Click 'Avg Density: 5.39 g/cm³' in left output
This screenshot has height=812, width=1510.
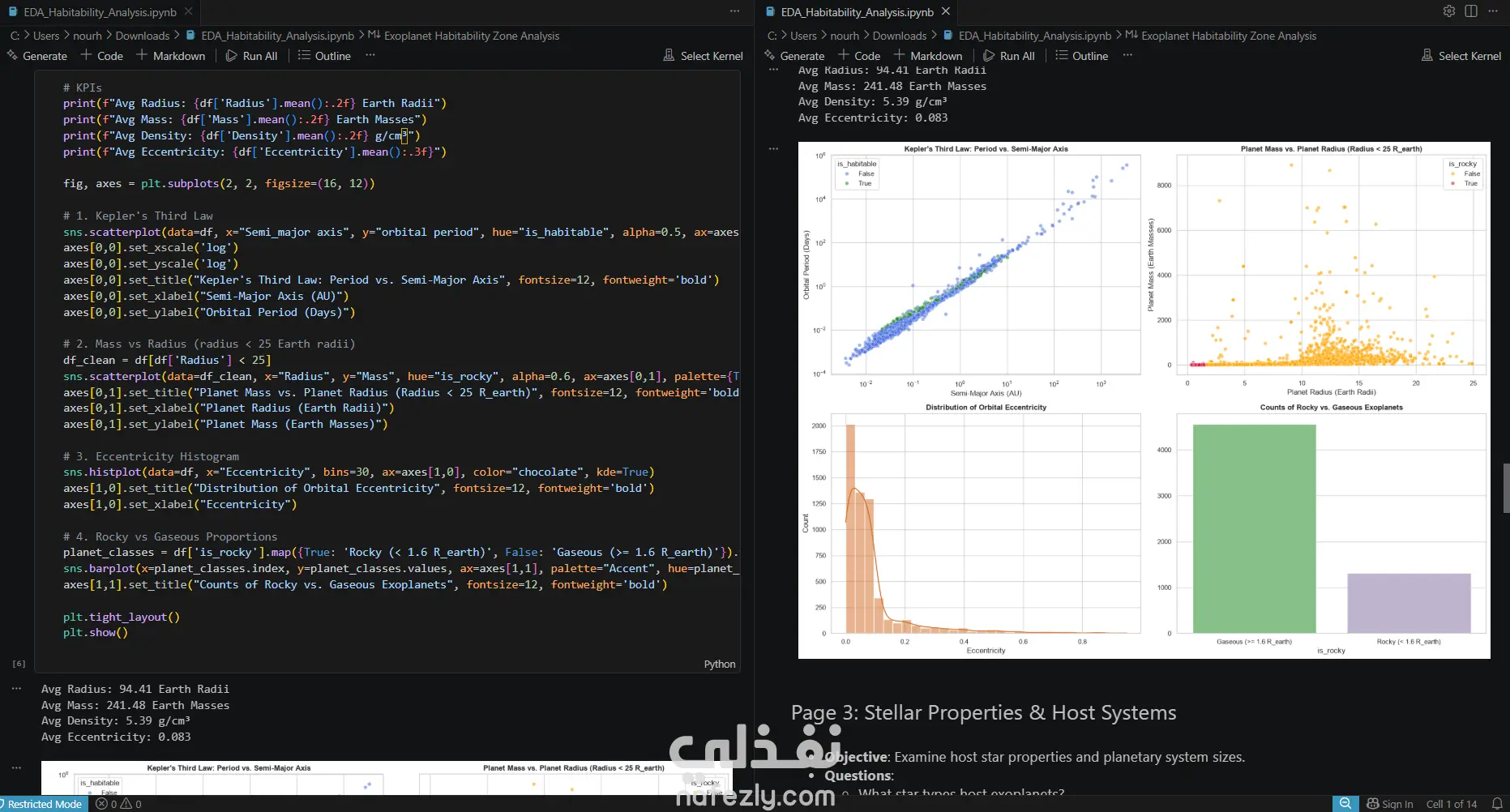tap(116, 720)
